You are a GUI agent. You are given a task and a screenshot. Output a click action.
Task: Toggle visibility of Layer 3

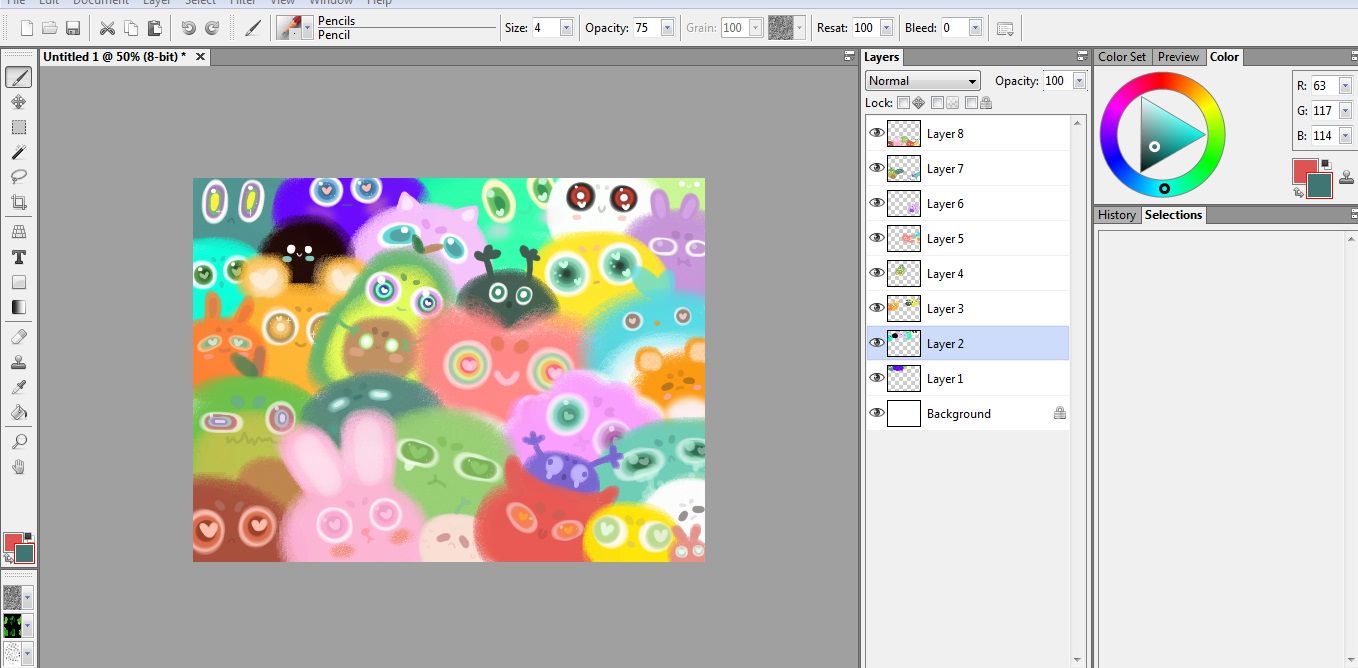pyautogui.click(x=877, y=308)
